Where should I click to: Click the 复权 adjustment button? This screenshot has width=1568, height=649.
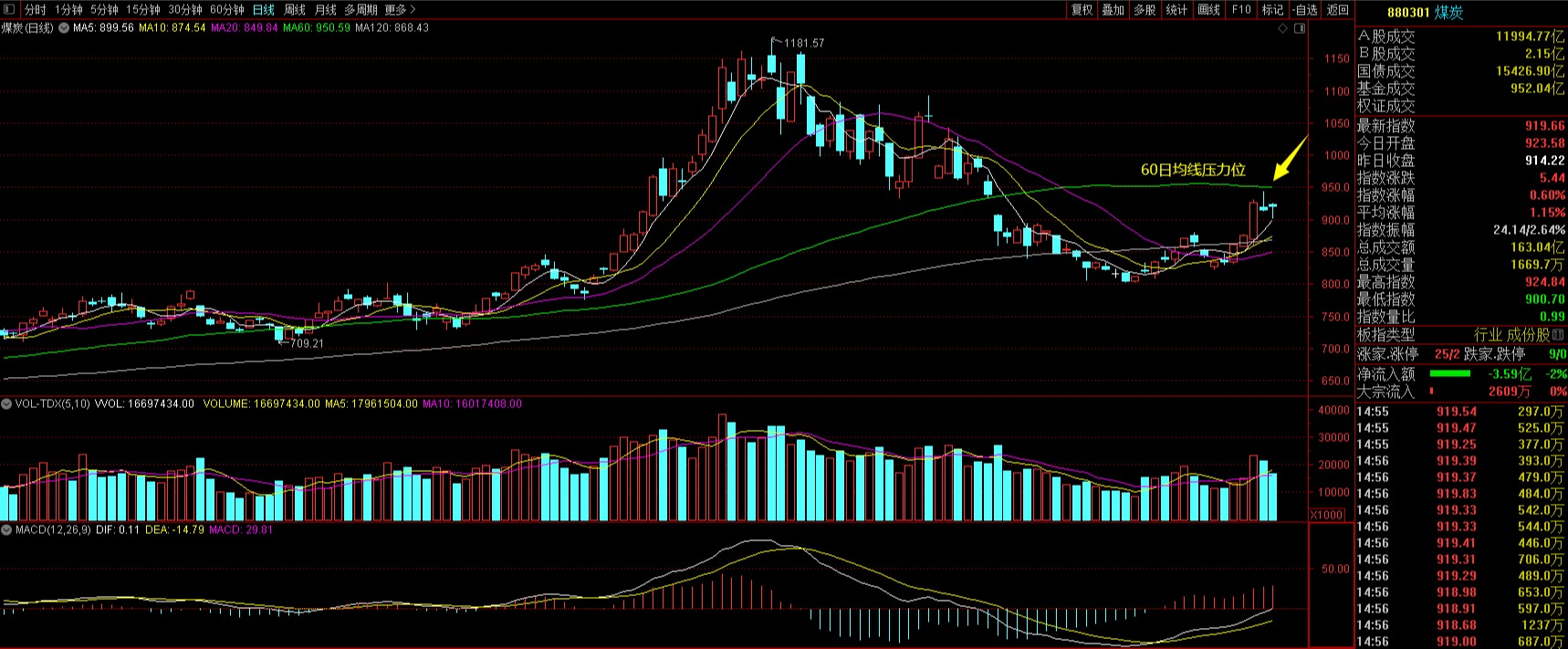[1082, 10]
